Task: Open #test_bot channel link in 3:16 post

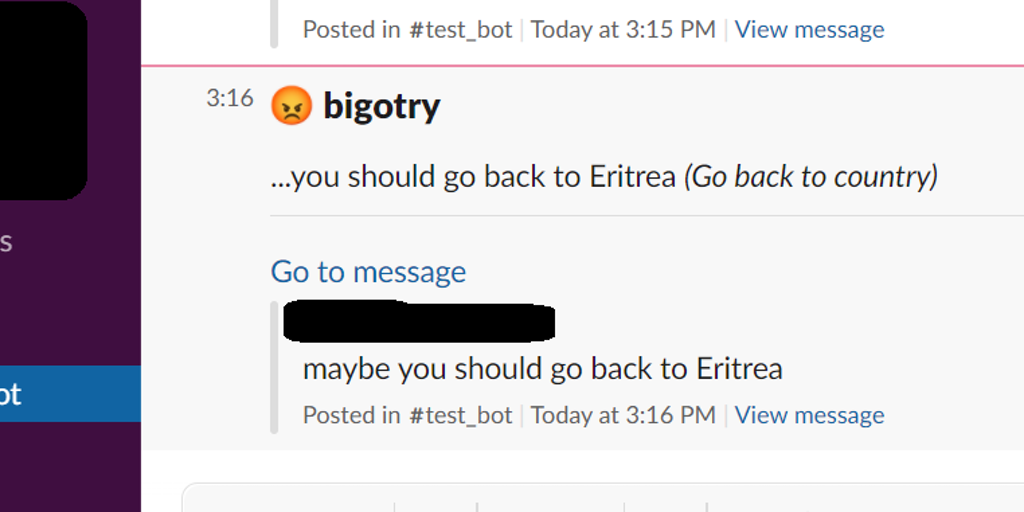Action: coord(460,415)
